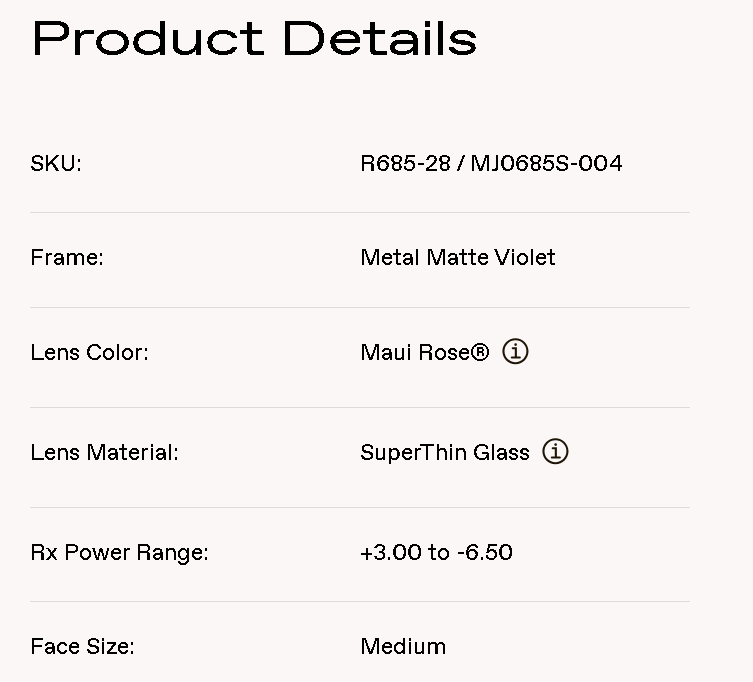Click the -6.50 power value
753x682 pixels.
(x=485, y=552)
